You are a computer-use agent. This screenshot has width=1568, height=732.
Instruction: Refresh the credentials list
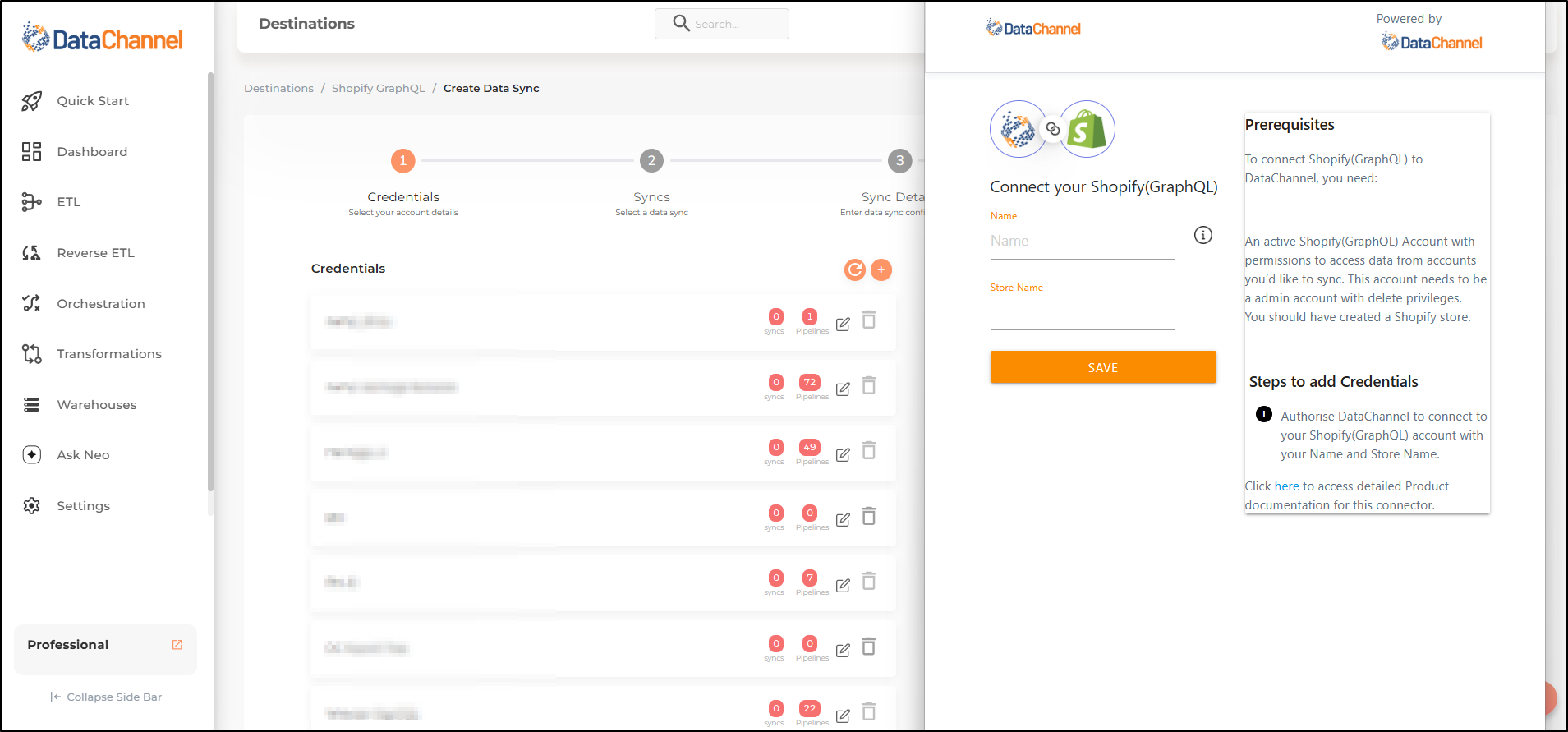[855, 269]
